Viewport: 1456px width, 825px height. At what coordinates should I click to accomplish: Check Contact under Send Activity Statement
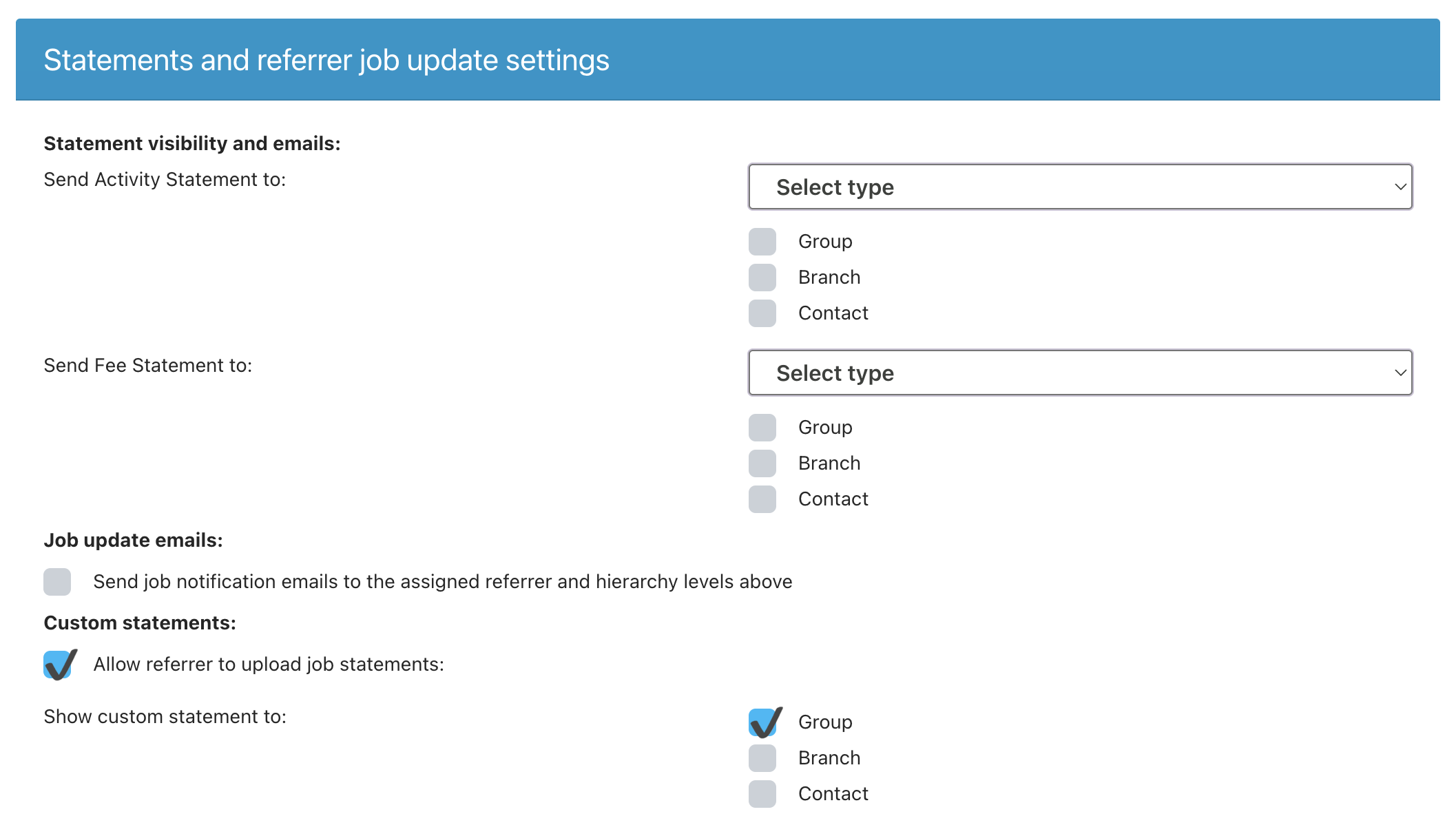pos(762,313)
